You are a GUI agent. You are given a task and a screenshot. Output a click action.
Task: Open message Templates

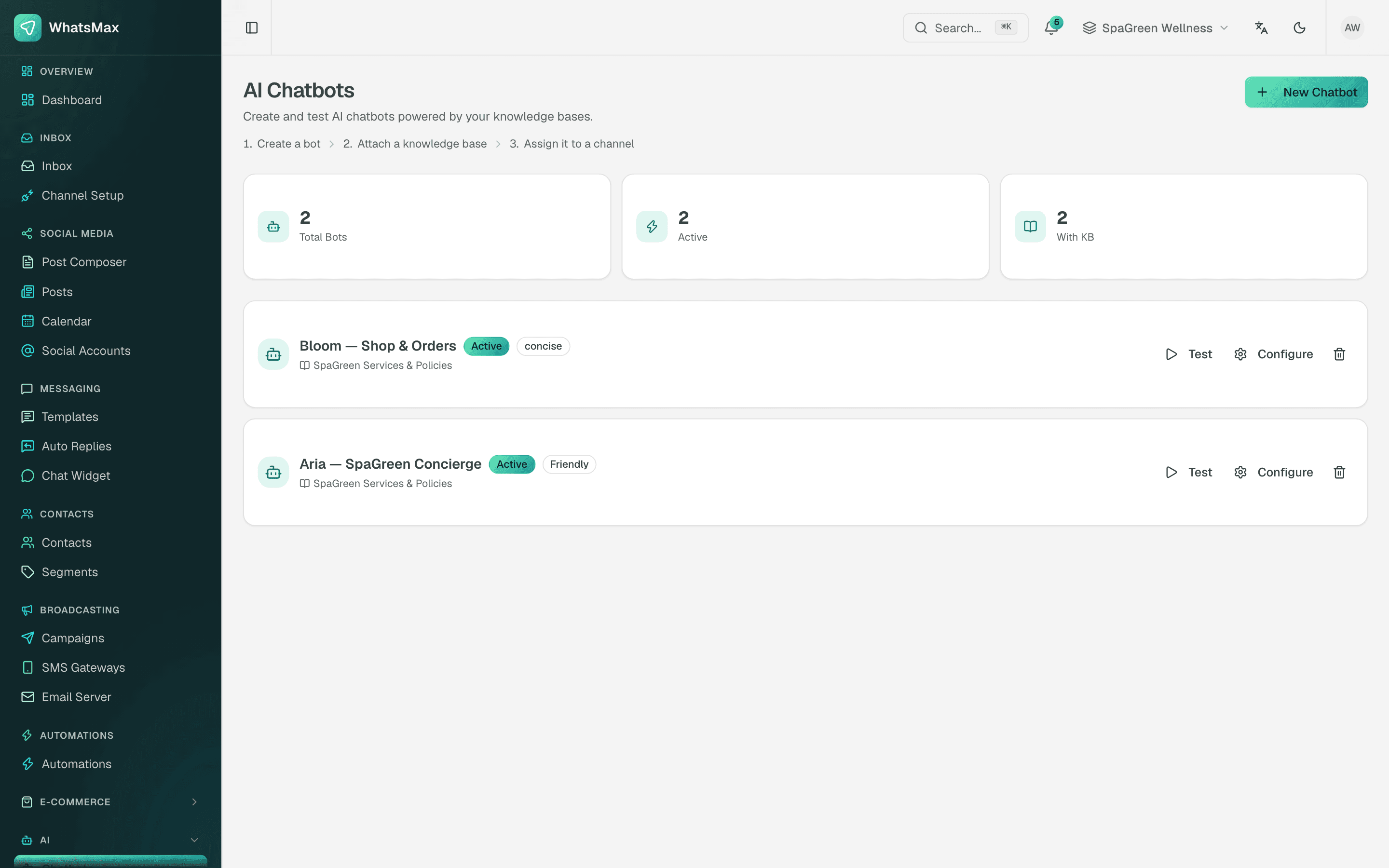[x=110, y=417]
